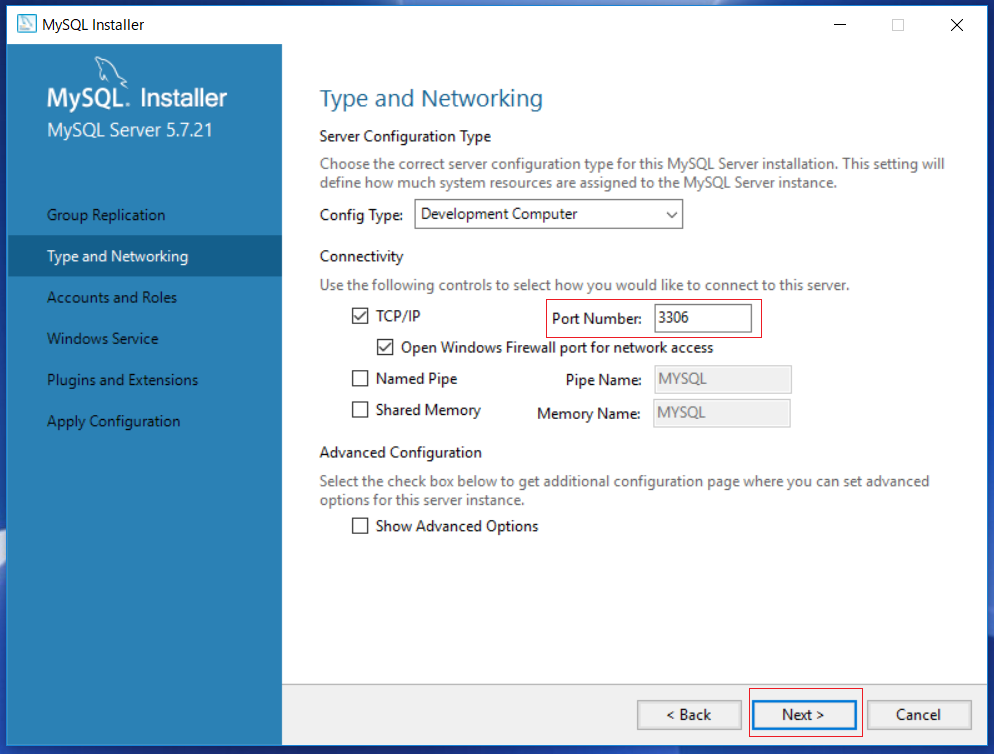Close the MySQL Installer window

pos(957,25)
